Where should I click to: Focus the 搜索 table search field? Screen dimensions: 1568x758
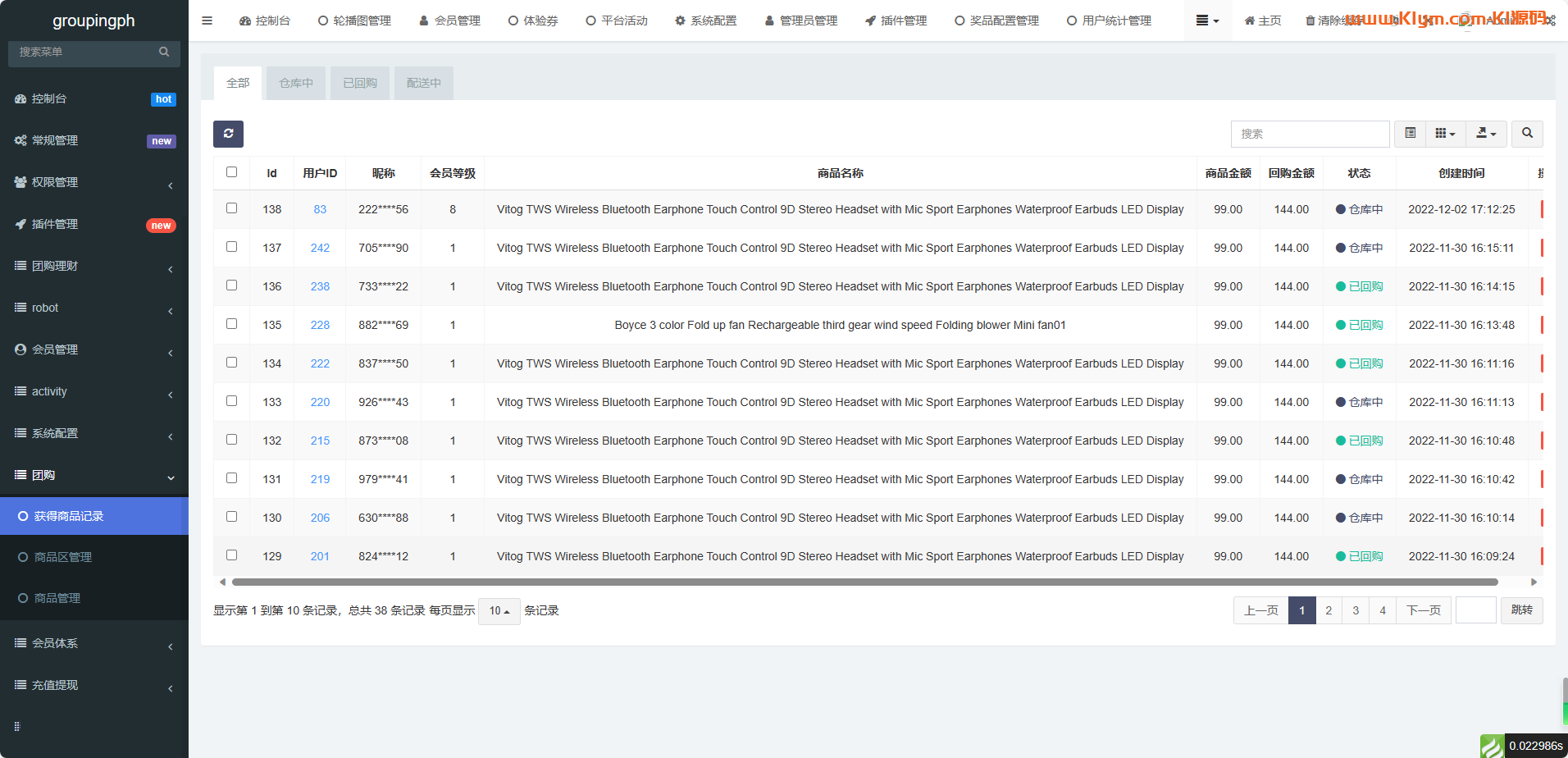tap(1310, 134)
